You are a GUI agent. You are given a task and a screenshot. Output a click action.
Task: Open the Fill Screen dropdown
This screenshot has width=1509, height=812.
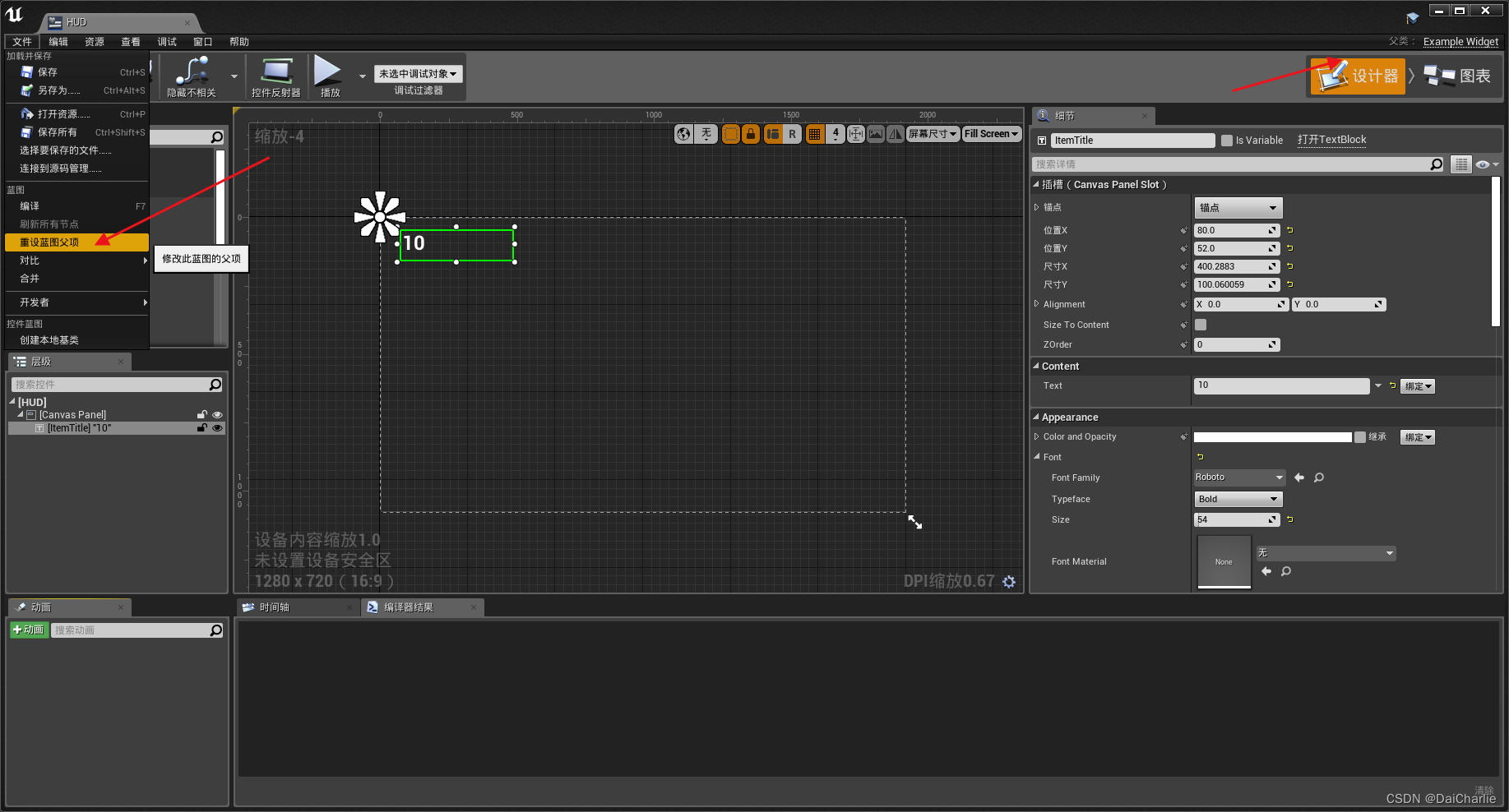991,133
